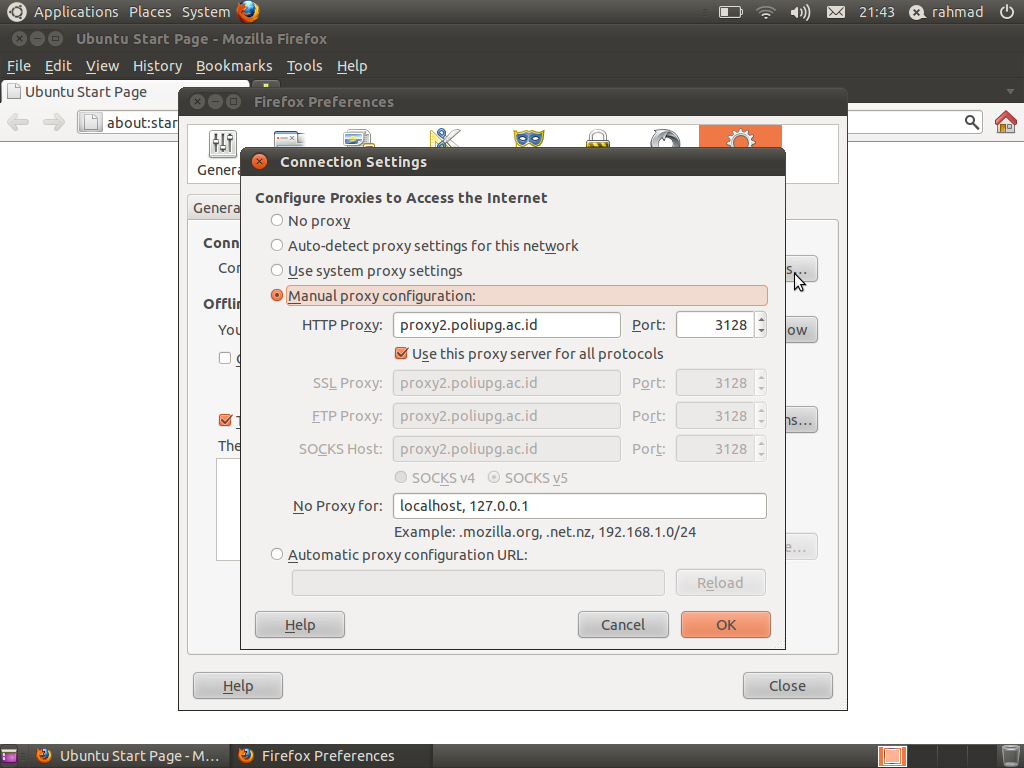1024x768 pixels.
Task: Select Auto-detect proxy settings for this network
Action: [x=277, y=246]
